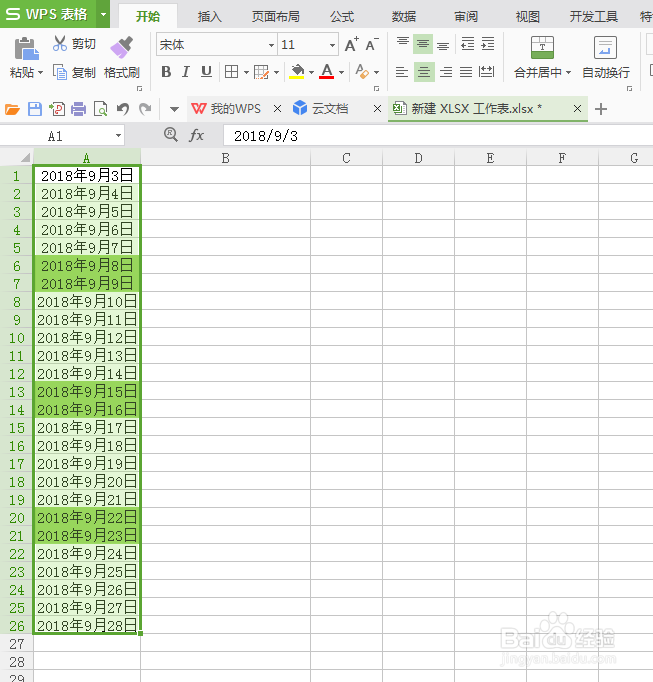Apply red font color
Image resolution: width=653 pixels, height=682 pixels.
tap(327, 72)
